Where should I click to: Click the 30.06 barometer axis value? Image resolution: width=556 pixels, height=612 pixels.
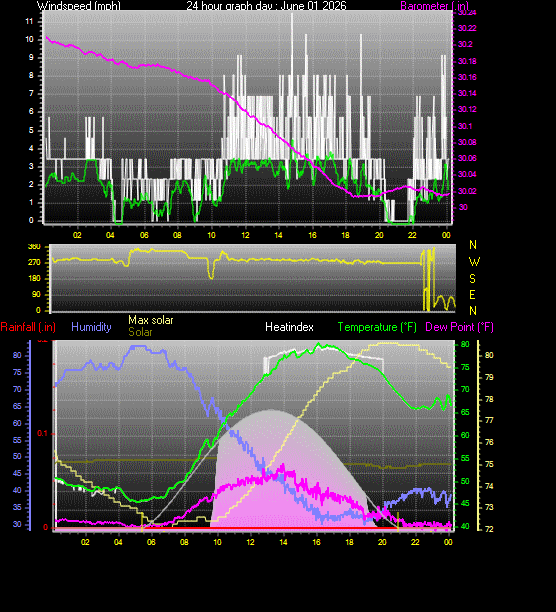click(467, 158)
